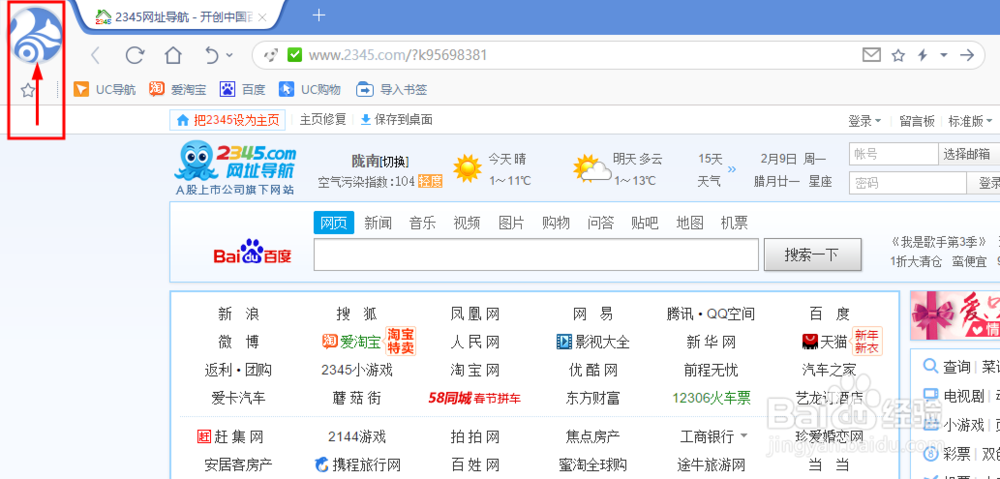Open the mail envelope icon in address bar
Viewport: 1000px width, 479px height.
[x=871, y=55]
